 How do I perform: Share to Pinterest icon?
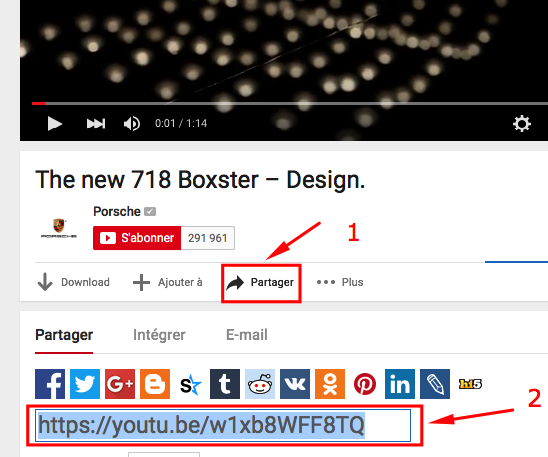(365, 384)
